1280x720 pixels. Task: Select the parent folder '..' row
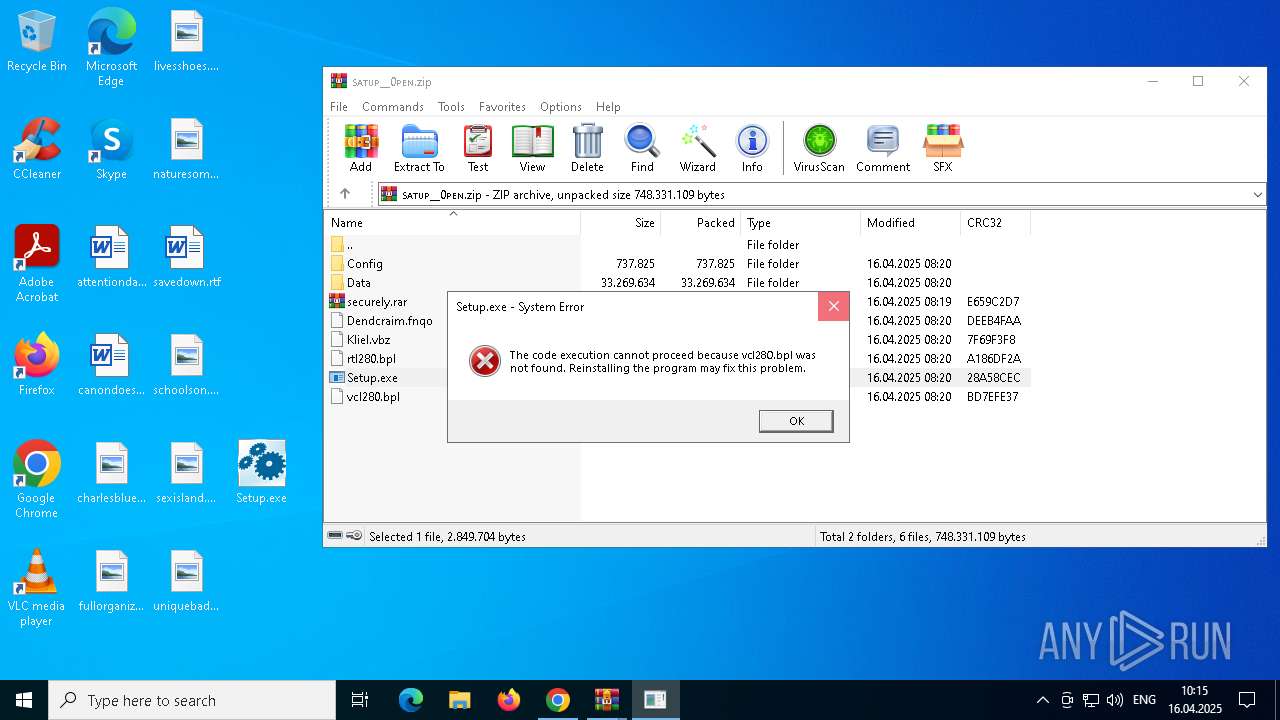(678, 245)
